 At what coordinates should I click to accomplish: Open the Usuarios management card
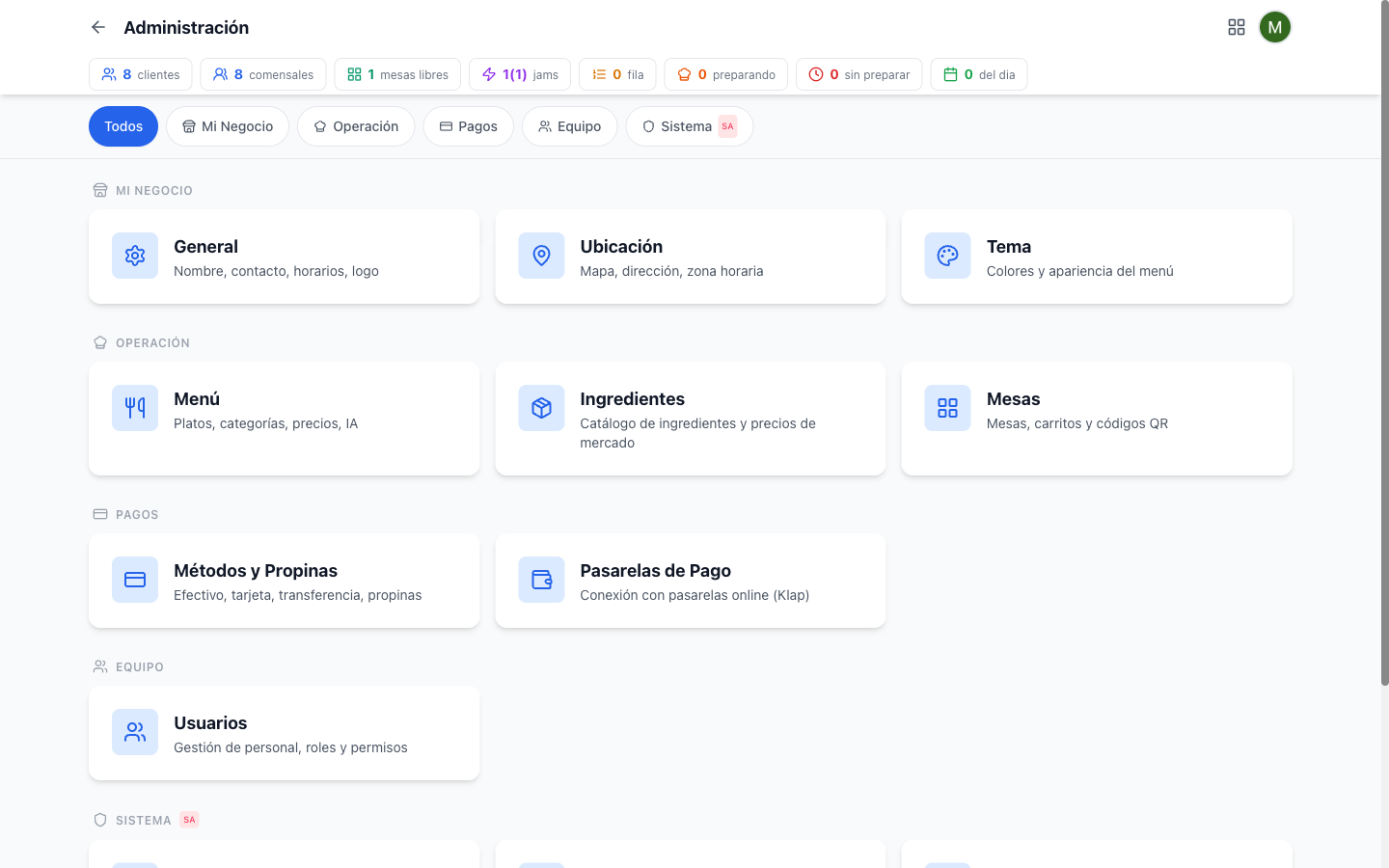(284, 733)
